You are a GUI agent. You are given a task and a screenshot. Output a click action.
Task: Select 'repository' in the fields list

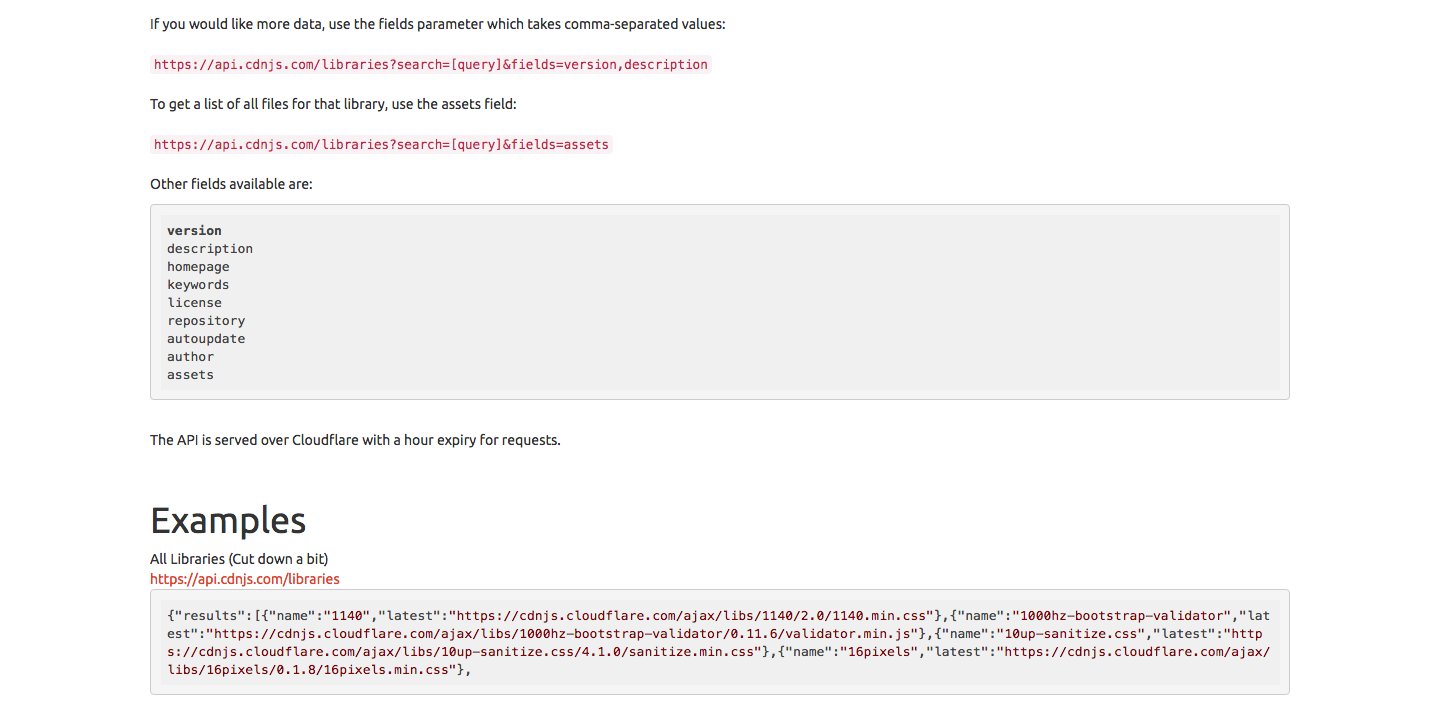tap(206, 321)
